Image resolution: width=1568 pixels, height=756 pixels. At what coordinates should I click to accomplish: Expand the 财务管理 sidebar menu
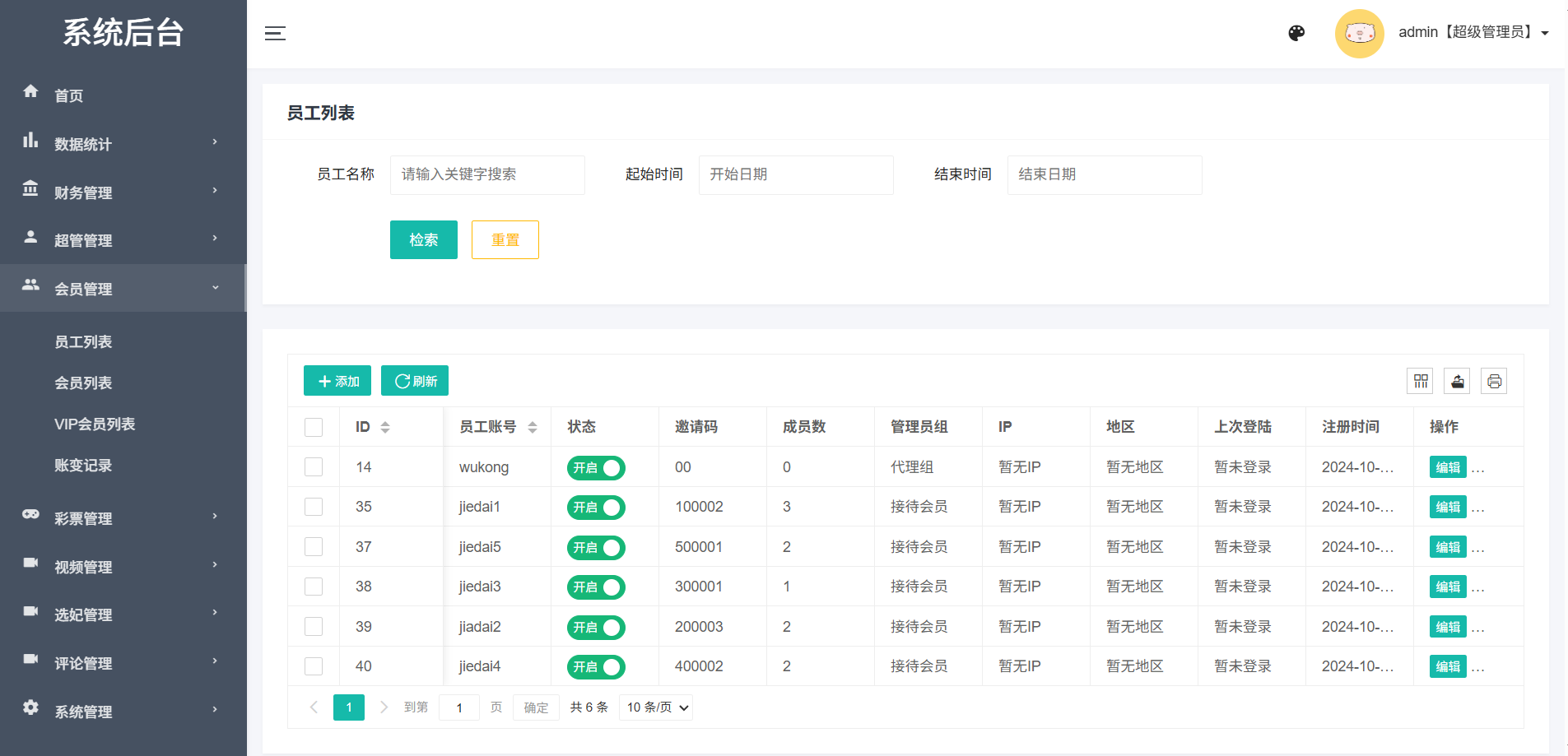tap(122, 192)
